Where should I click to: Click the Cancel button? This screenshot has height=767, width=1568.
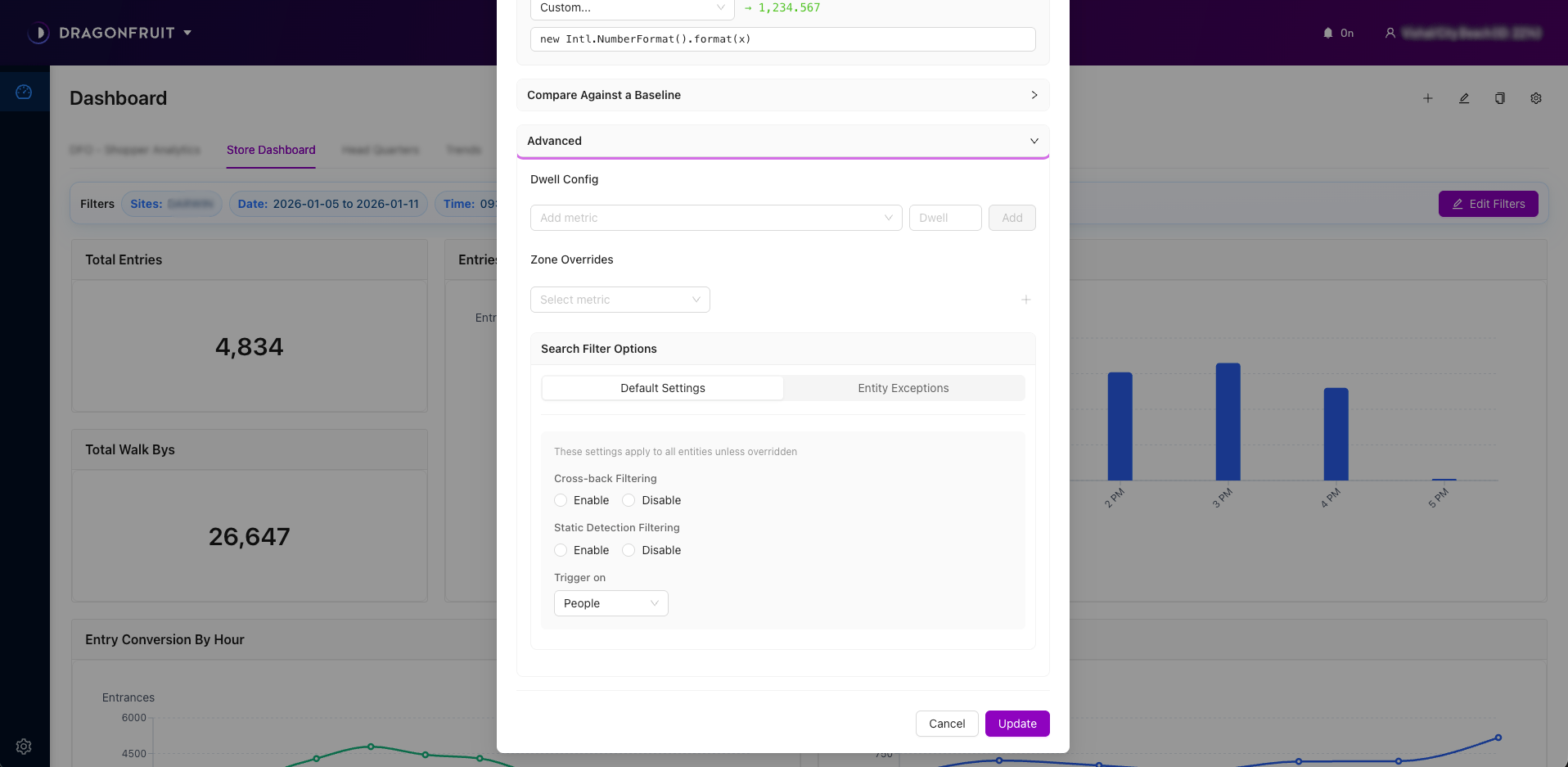(x=946, y=724)
